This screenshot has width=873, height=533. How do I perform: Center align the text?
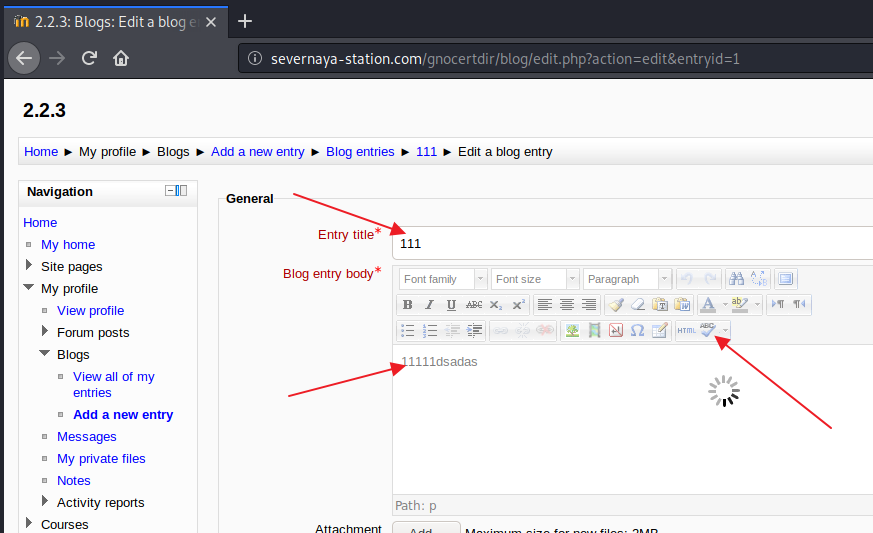[x=567, y=305]
